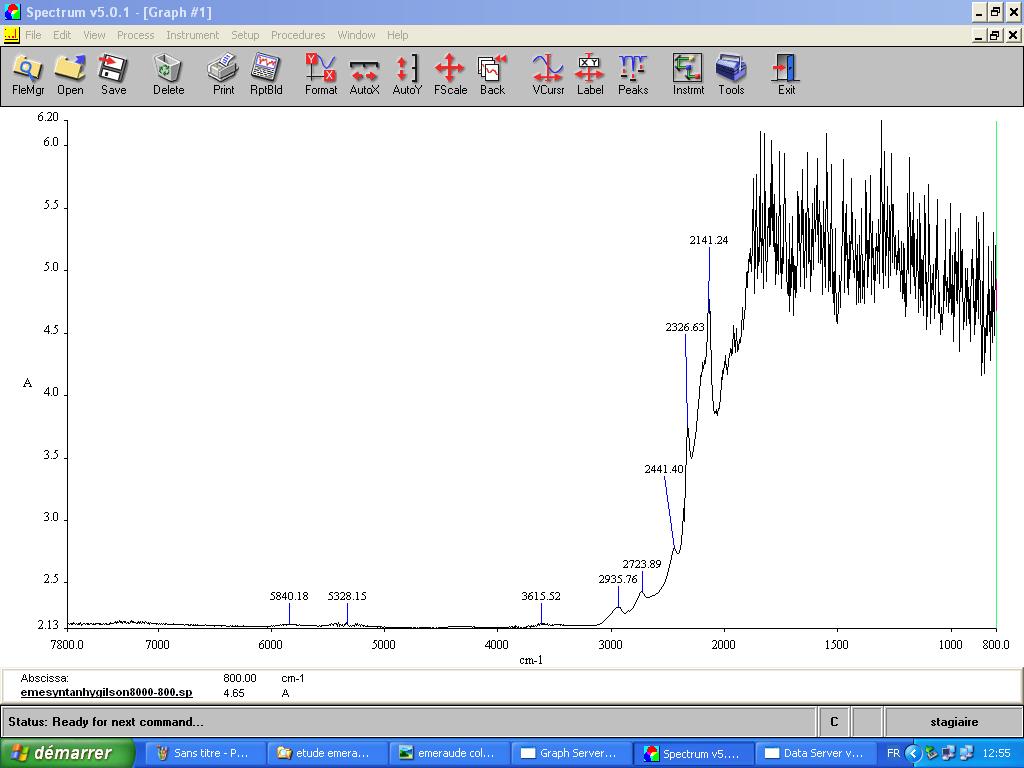Switch to Graph Server taskbar window
Viewport: 1024px width, 768px height.
tap(568, 753)
